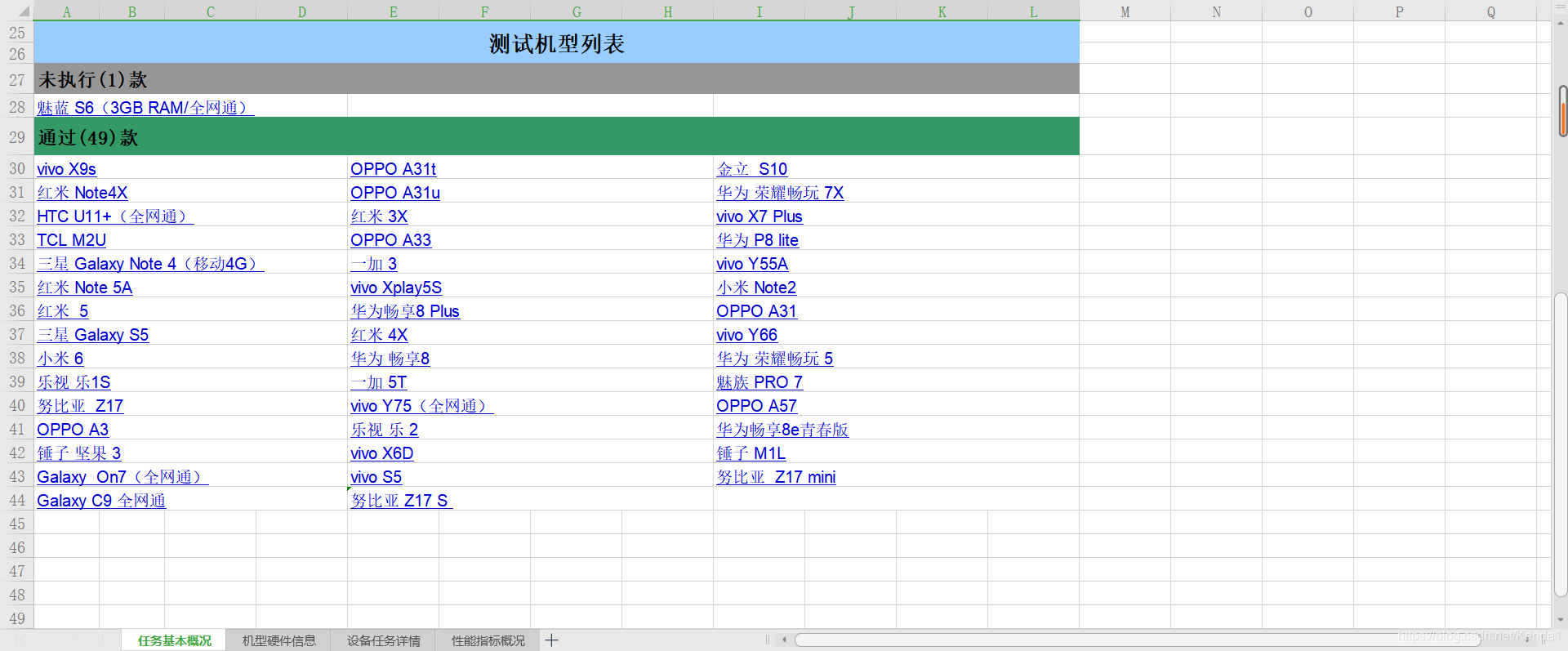Image resolution: width=1568 pixels, height=651 pixels.
Task: Open the 三星 Galaxy S5 link
Action: tap(92, 335)
